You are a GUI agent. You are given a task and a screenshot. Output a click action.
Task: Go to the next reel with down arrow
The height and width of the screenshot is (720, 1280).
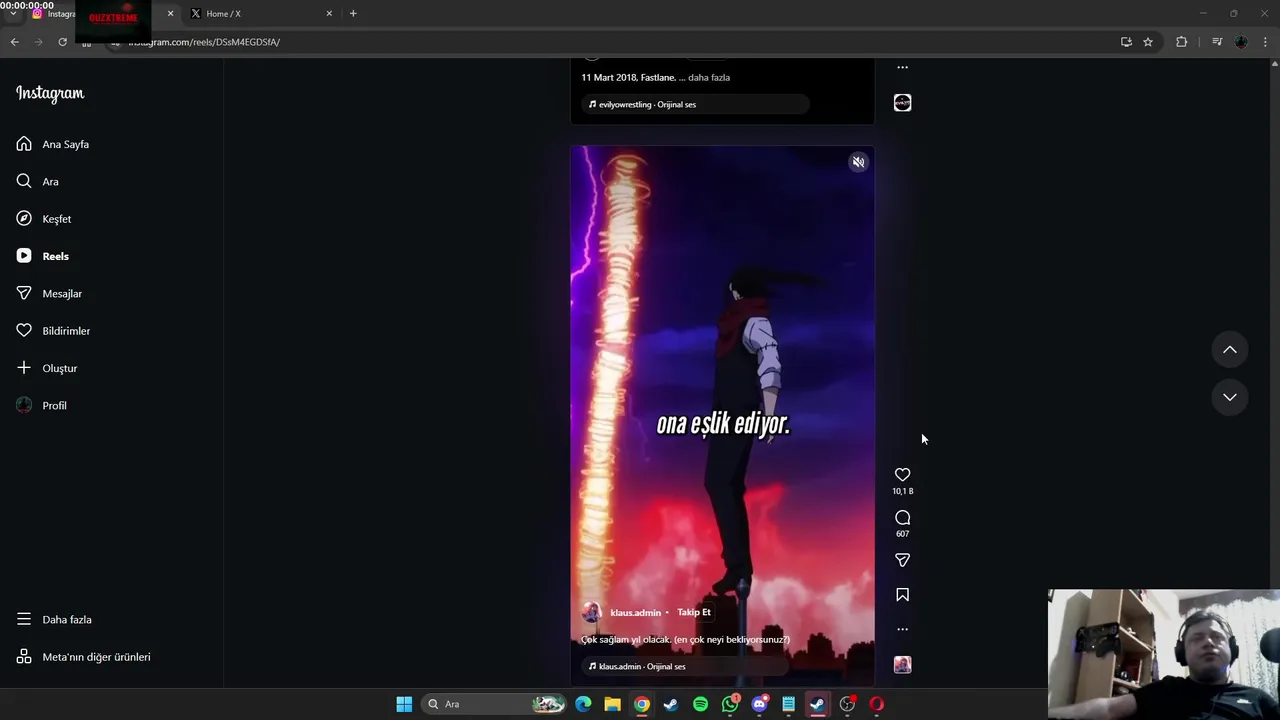pyautogui.click(x=1230, y=397)
